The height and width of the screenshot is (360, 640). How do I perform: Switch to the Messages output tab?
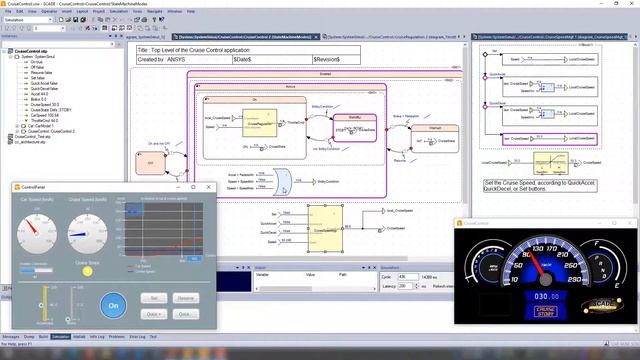pyautogui.click(x=11, y=337)
